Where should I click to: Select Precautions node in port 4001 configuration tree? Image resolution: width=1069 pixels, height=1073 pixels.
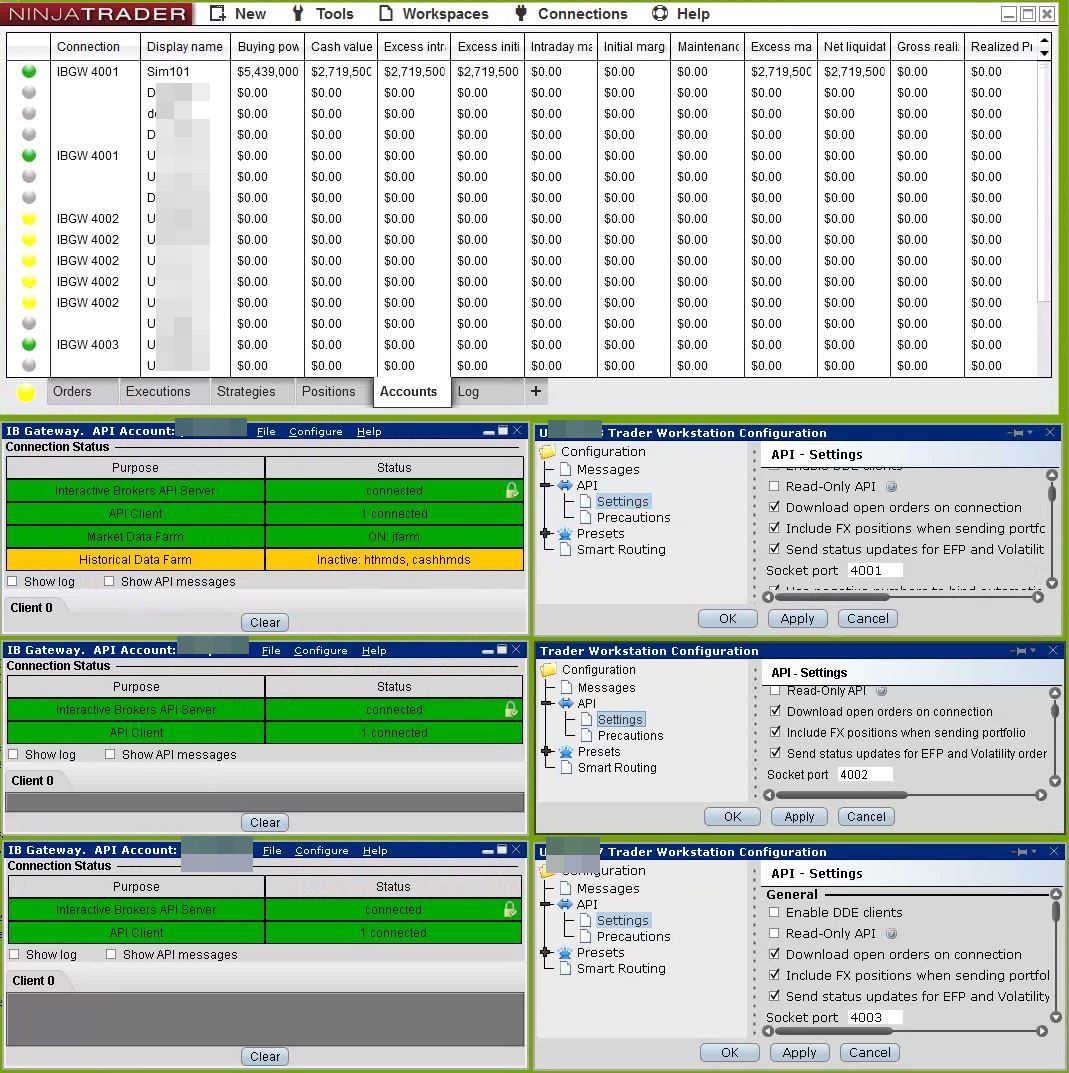633,517
